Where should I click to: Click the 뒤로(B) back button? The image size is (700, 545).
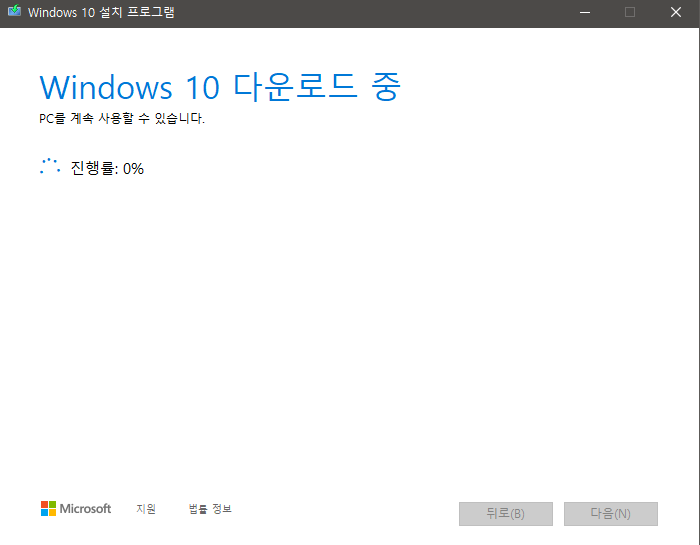pos(506,514)
